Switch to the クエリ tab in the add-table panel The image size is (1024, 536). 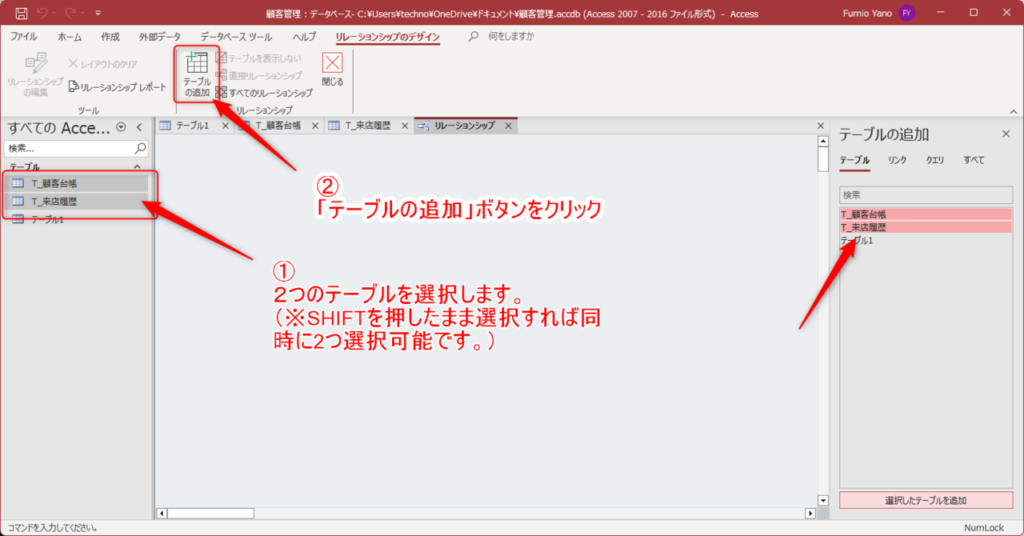(935, 160)
